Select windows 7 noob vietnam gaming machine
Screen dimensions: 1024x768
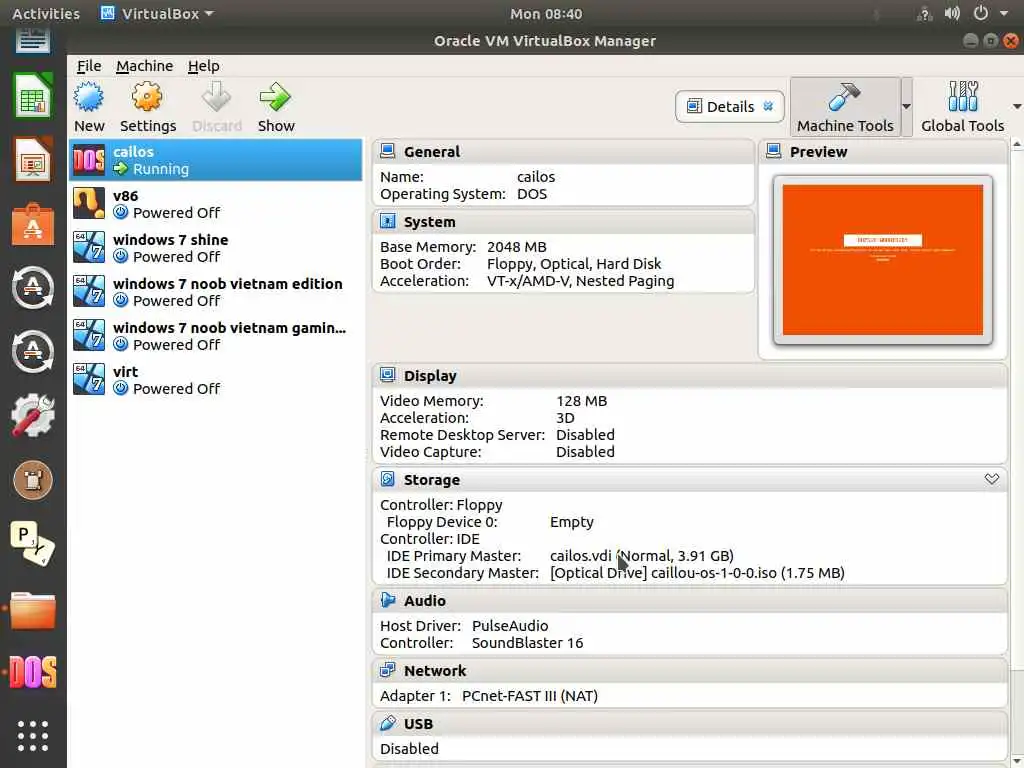pos(216,336)
